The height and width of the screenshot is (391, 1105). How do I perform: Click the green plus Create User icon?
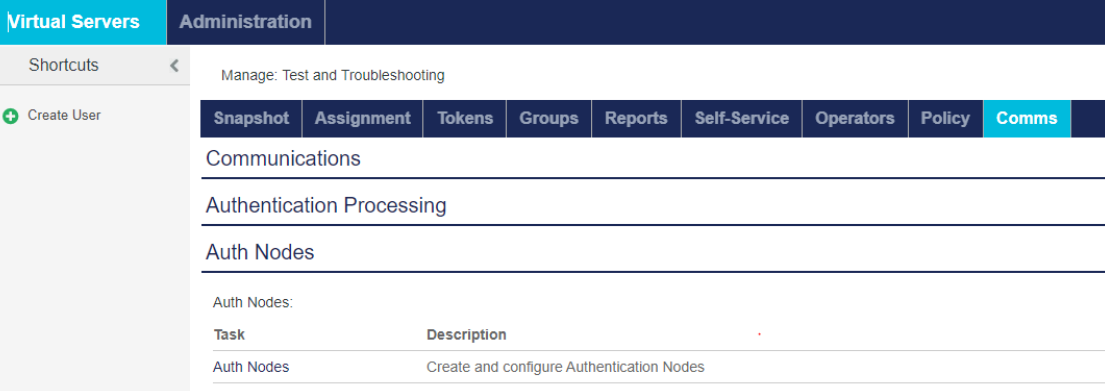pos(11,116)
